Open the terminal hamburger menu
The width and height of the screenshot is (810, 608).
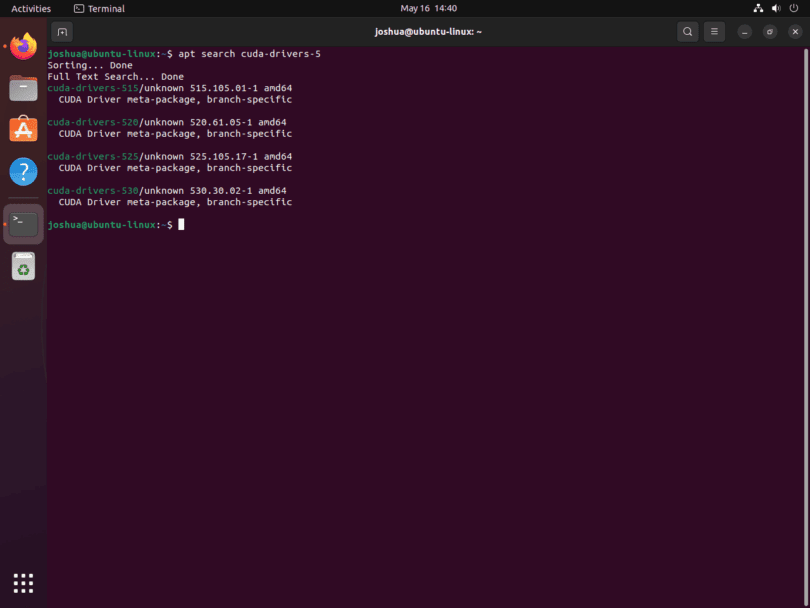[714, 31]
